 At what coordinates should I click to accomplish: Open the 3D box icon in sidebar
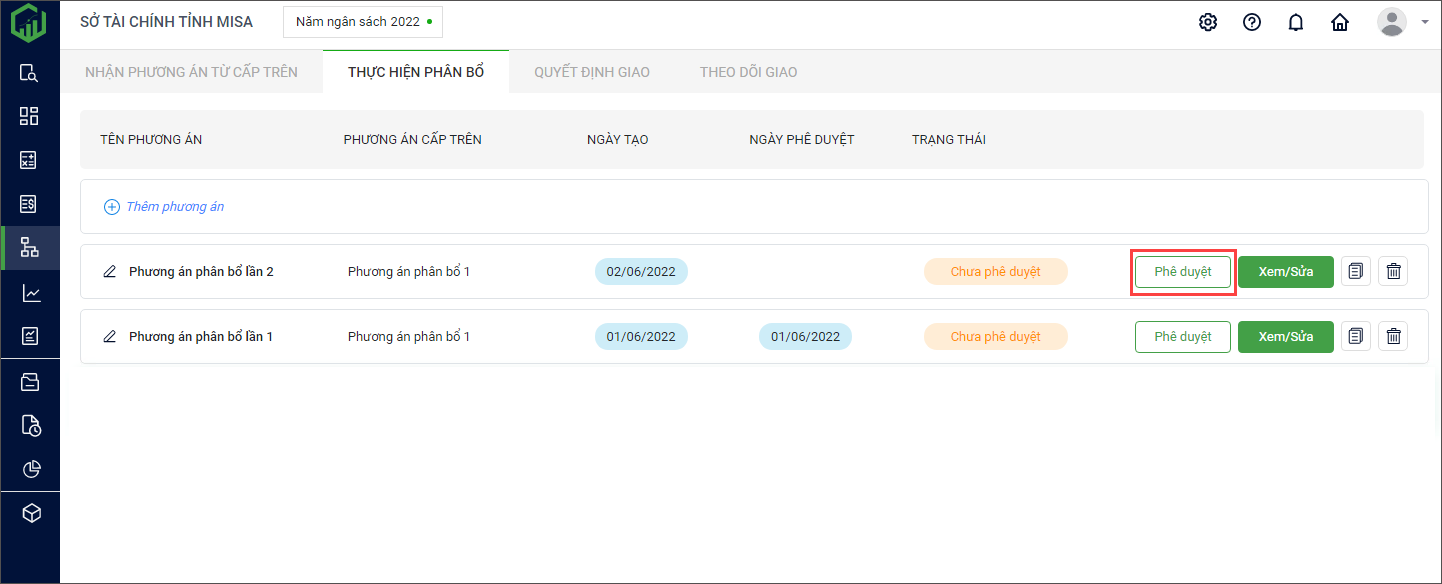click(x=30, y=513)
